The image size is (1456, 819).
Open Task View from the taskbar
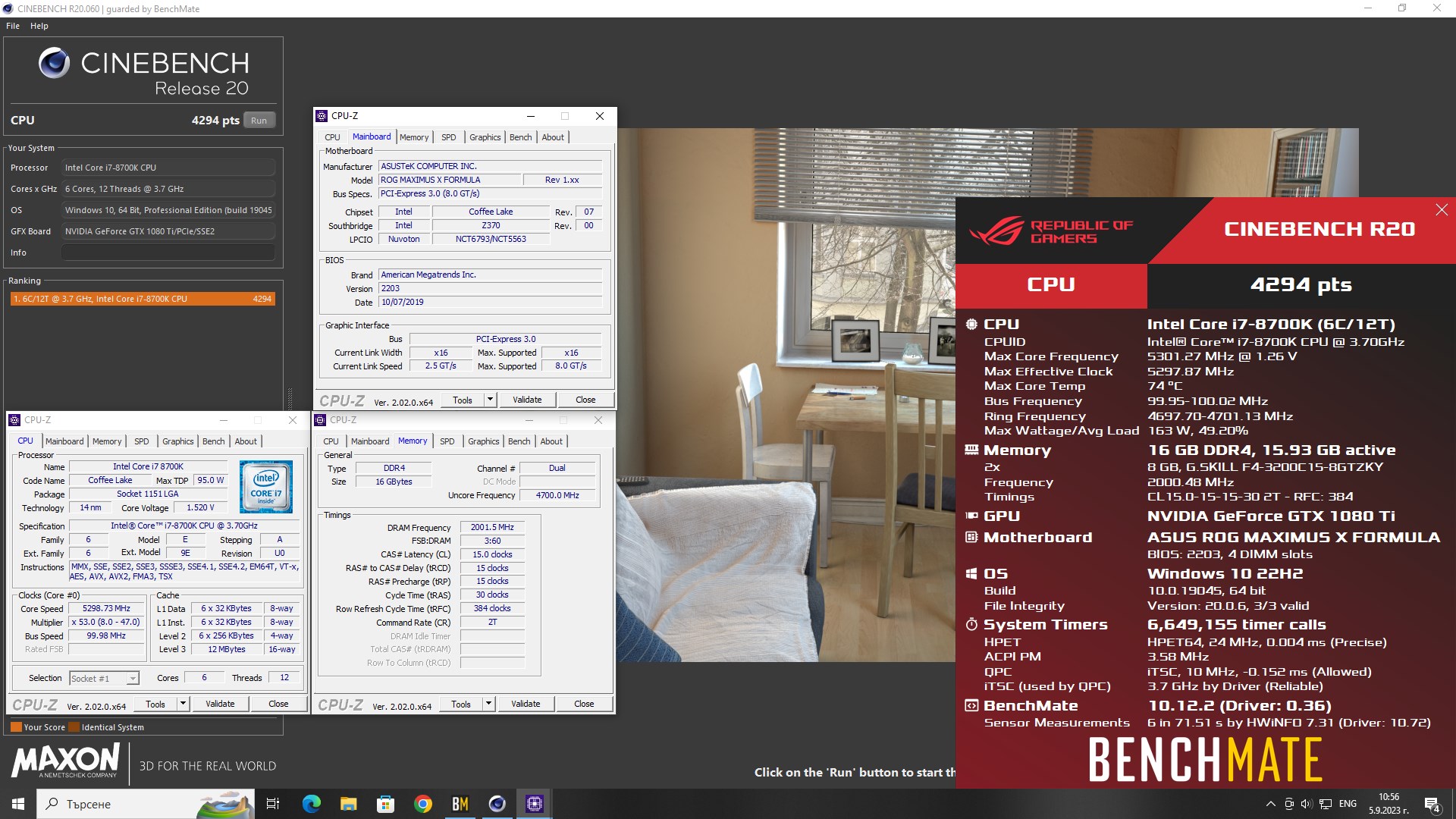(273, 804)
